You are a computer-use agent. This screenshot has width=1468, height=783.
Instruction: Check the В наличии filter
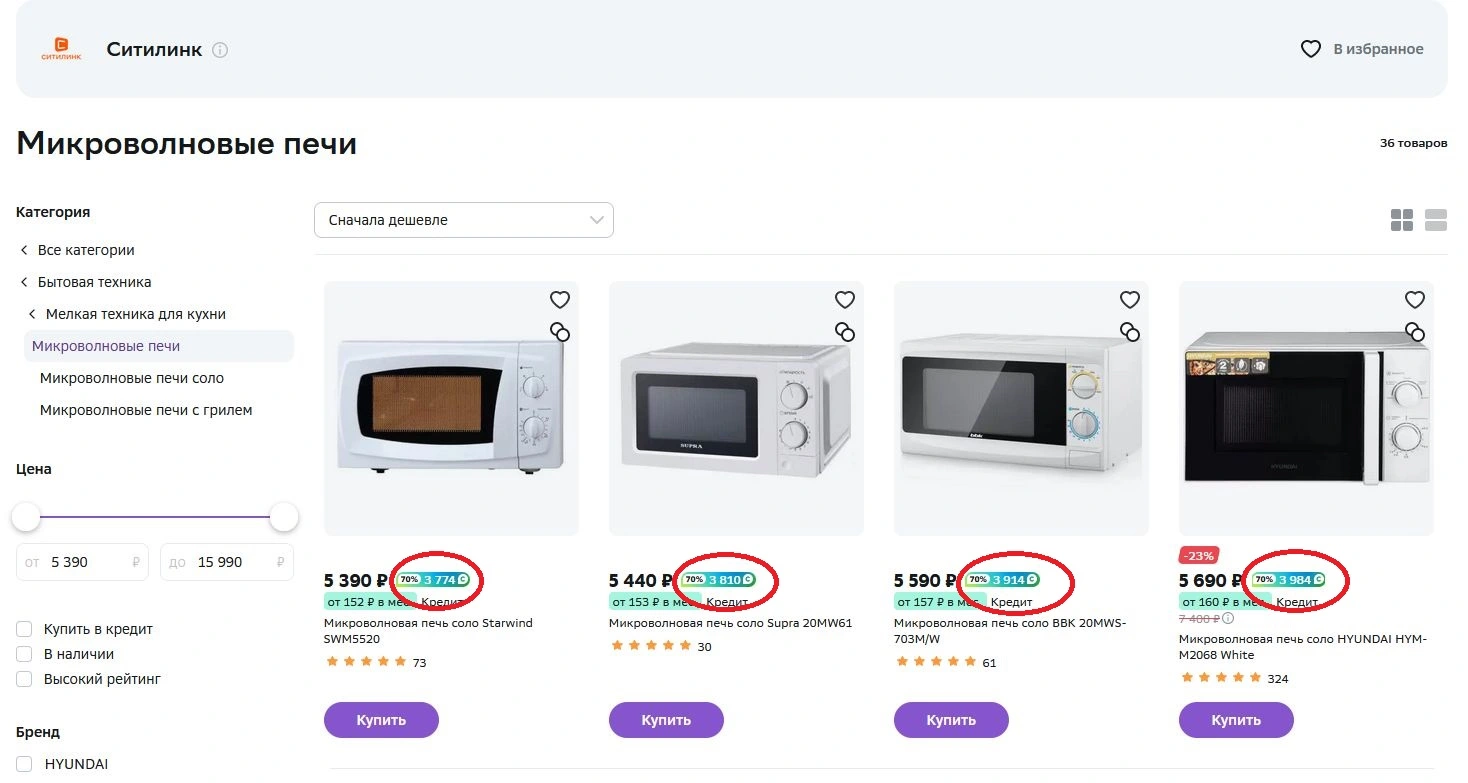[x=24, y=654]
